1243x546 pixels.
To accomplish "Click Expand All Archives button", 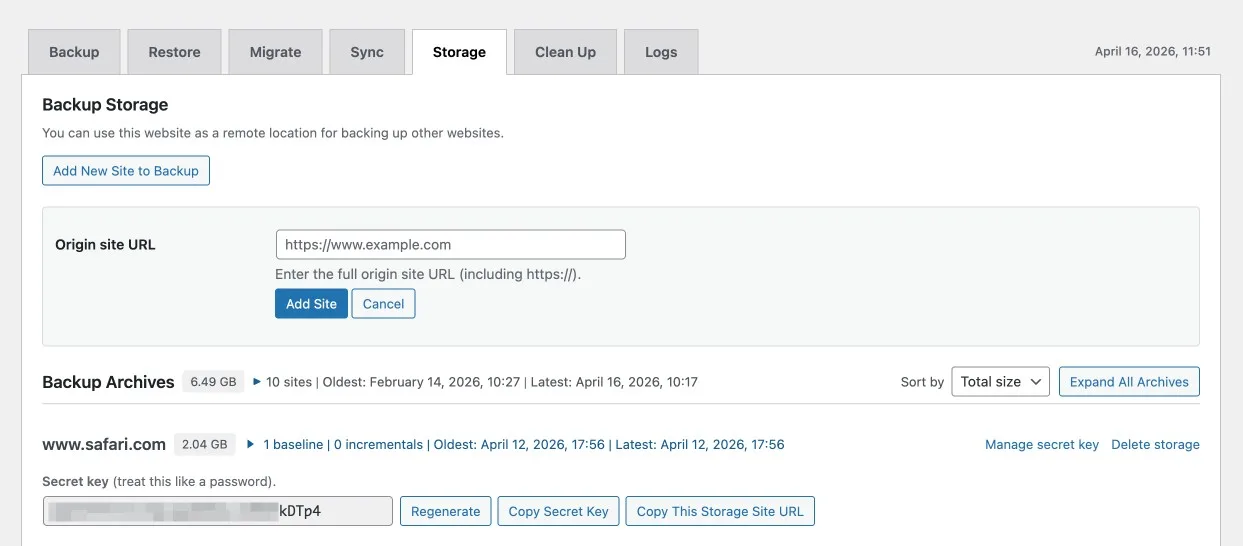I will (1129, 382).
